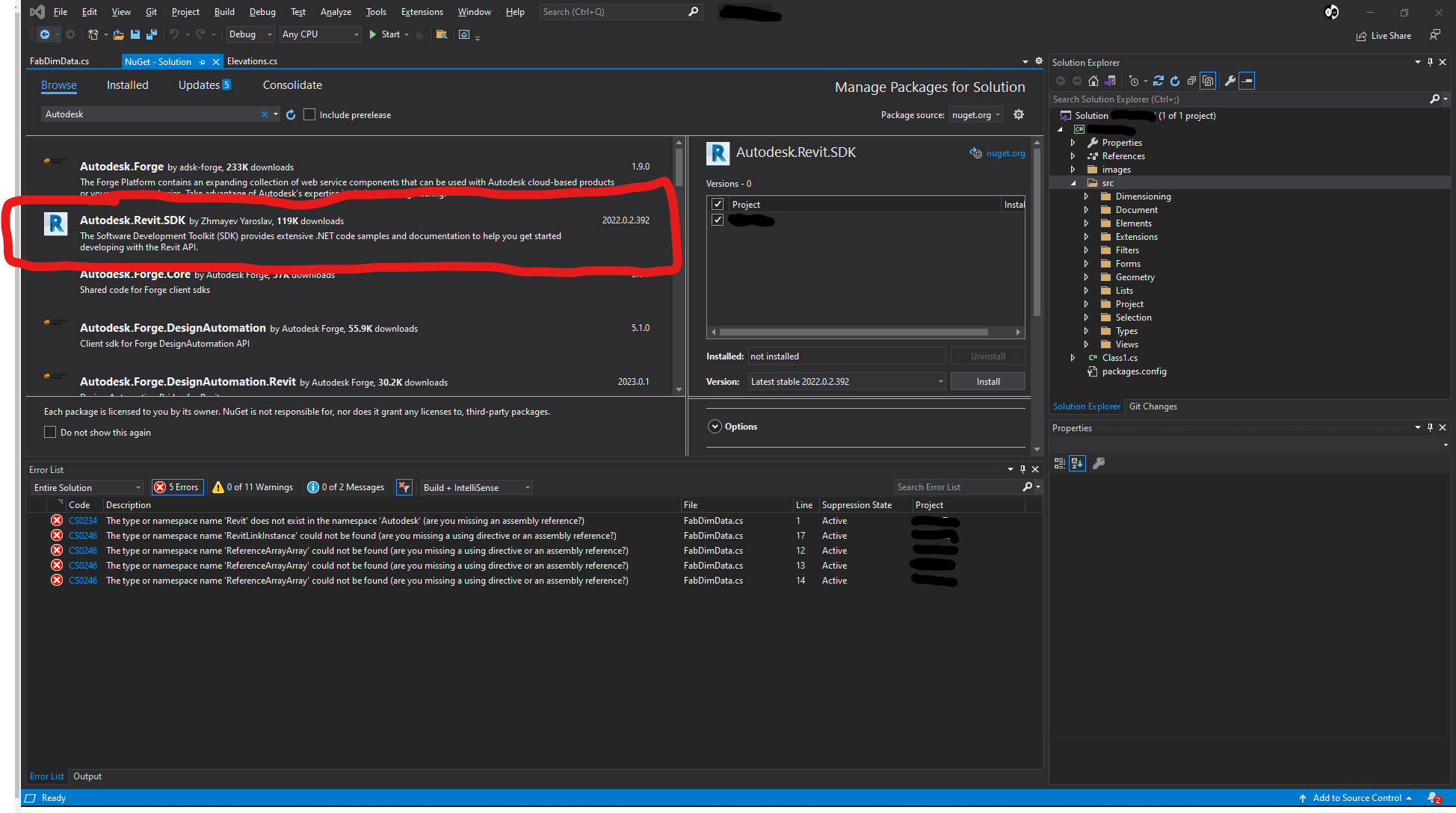Uncheck the Project checkbox in the install list
The image size is (1456, 813).
pos(718,203)
